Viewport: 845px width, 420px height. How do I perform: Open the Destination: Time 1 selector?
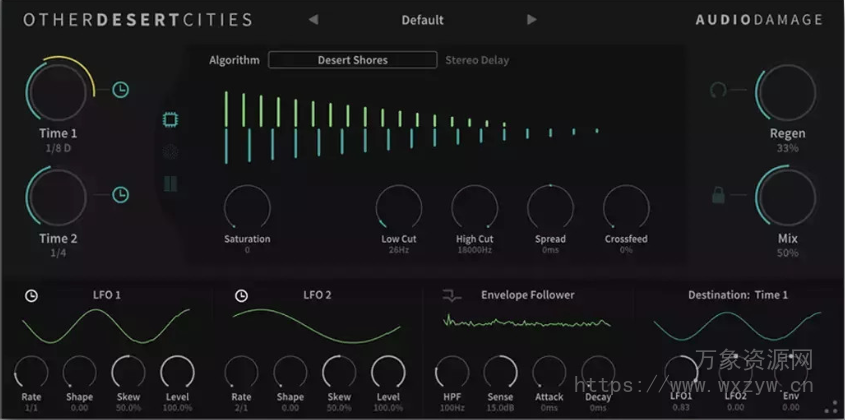coord(738,295)
